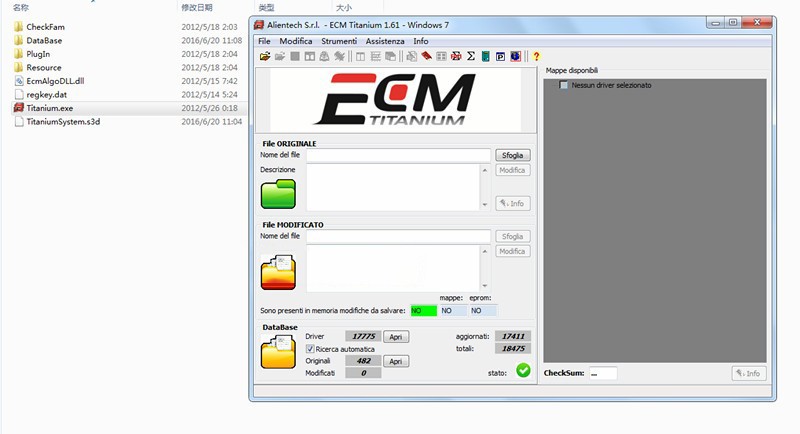Viewport: 800px width, 434px height.
Task: Click the red-yellow modified file folder icon
Action: click(x=278, y=271)
